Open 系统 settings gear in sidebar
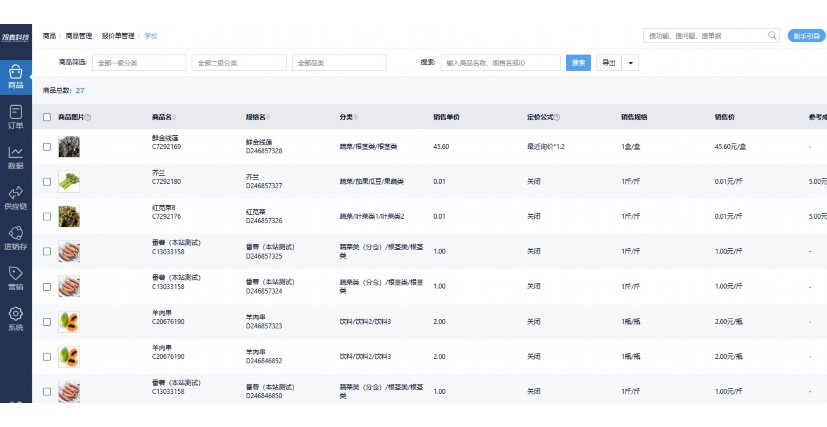827x427 pixels. [15, 319]
